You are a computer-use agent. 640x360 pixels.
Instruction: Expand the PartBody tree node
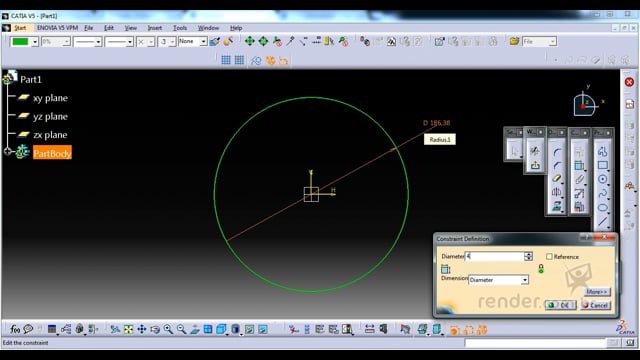coord(7,151)
